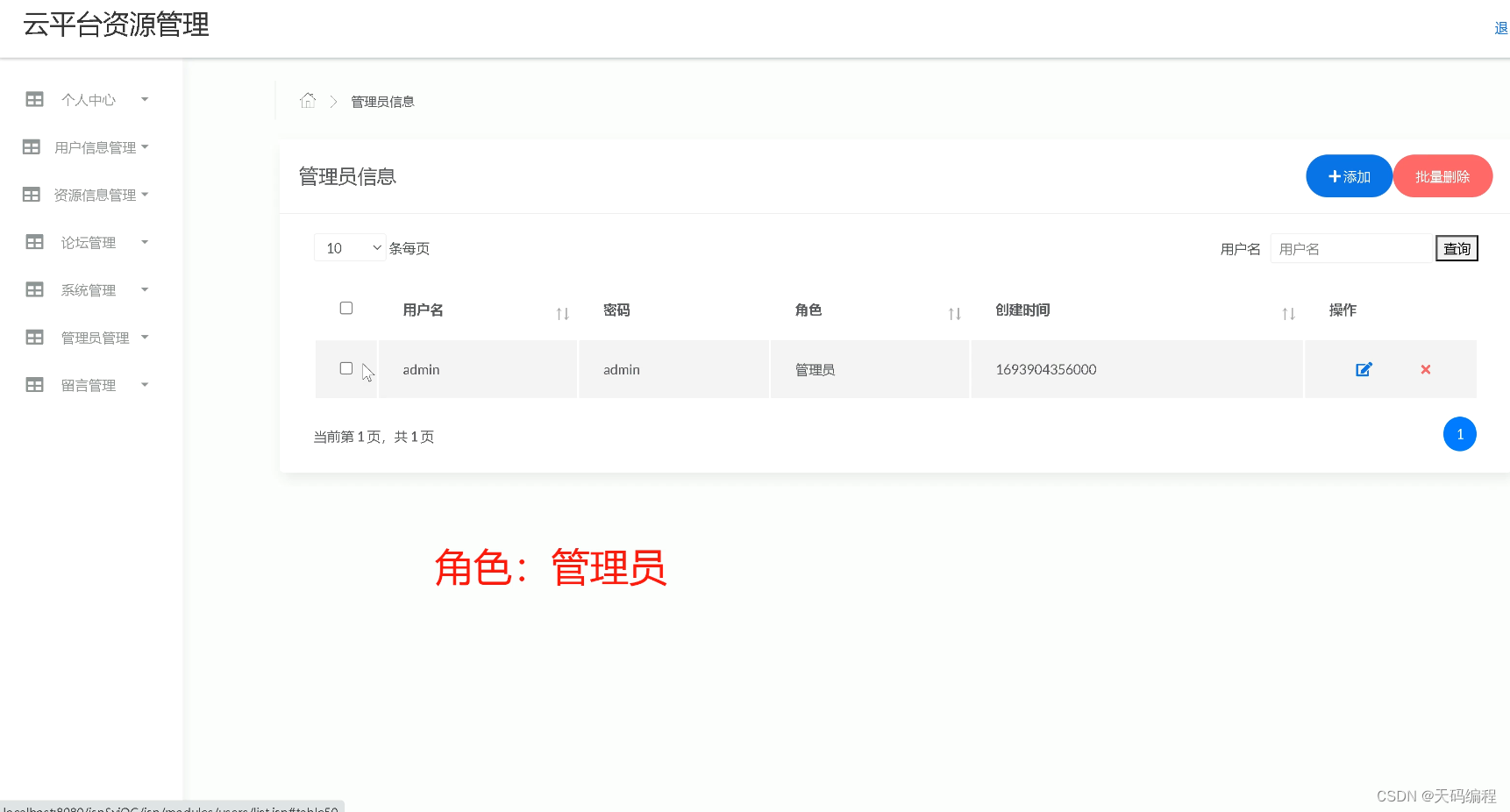Click the table icon beside 留言管理
Viewport: 1510px width, 812px height.
tap(35, 385)
